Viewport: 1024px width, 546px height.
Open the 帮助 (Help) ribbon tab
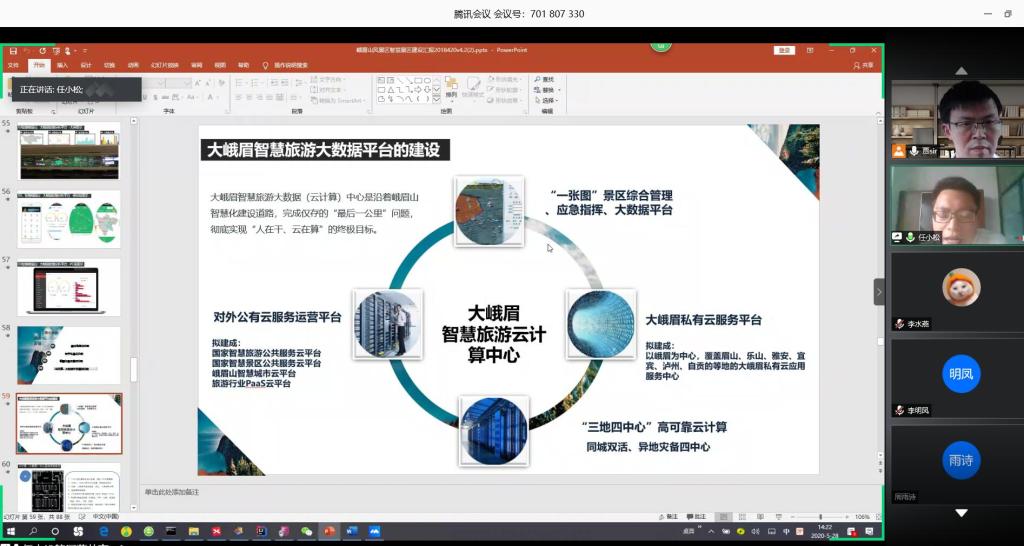point(244,65)
